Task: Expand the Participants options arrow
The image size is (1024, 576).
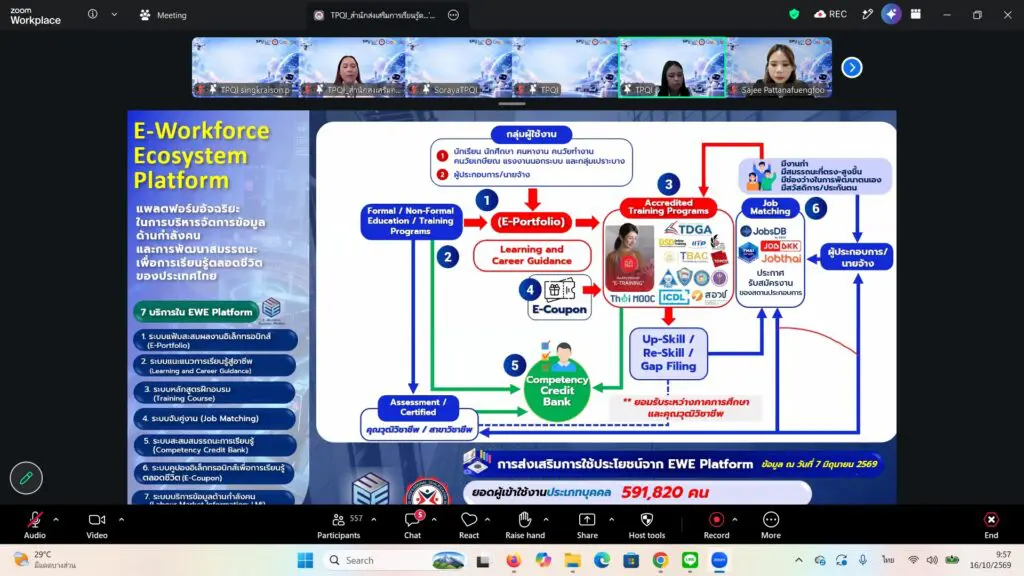Action: tap(374, 520)
